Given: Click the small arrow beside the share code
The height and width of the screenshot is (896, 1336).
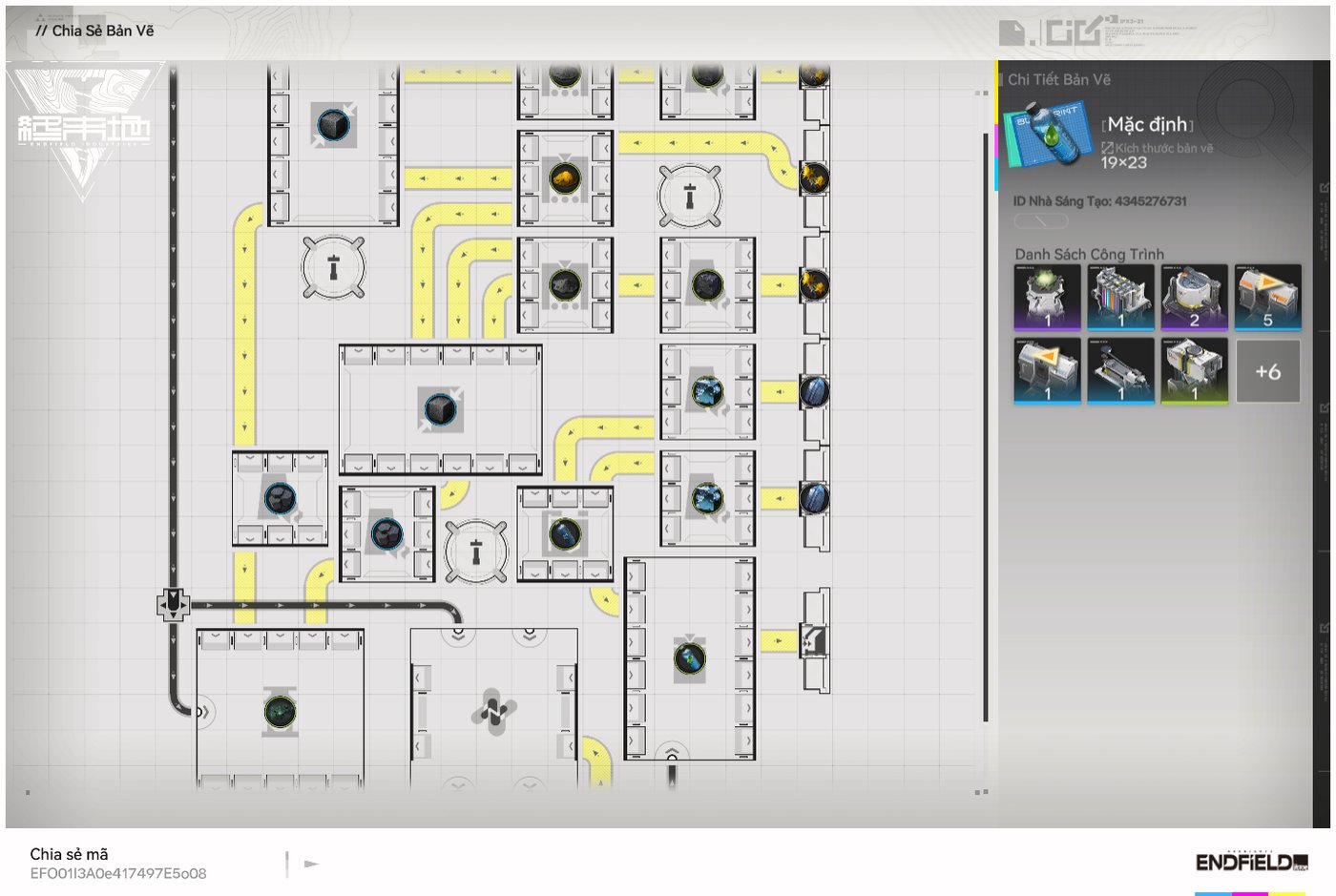Looking at the screenshot, I should click(x=311, y=864).
